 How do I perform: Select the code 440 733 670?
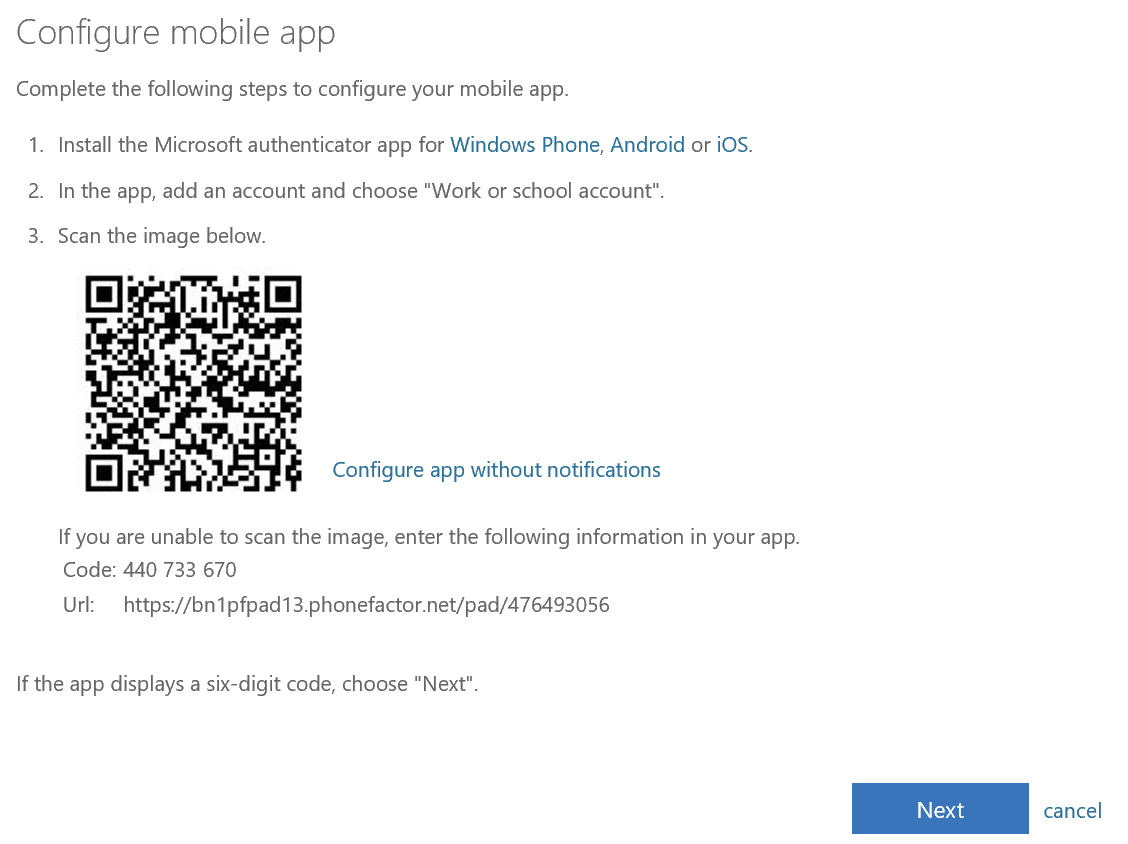[180, 570]
